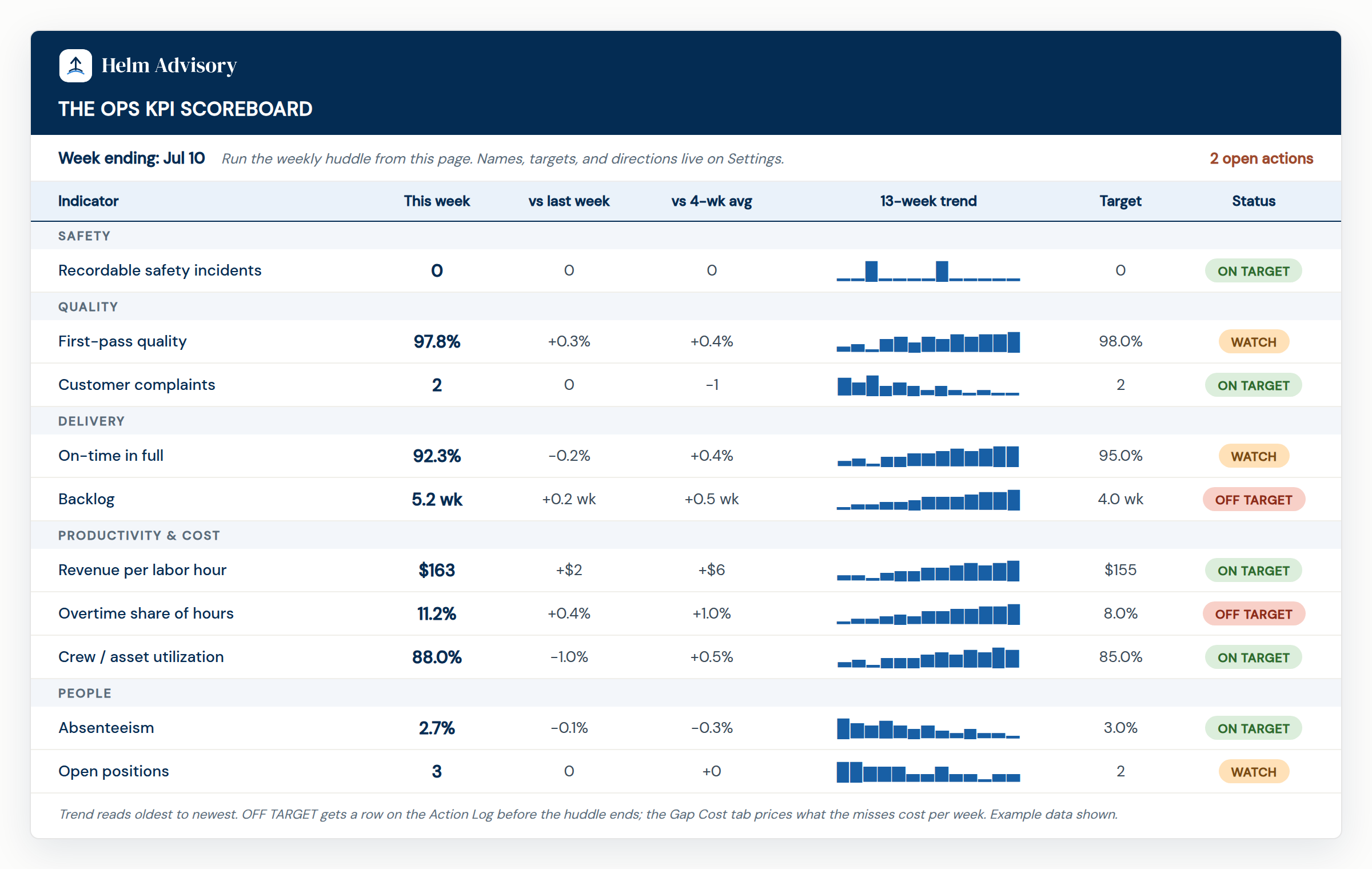Click the Open positions trend sparkline

click(x=928, y=772)
